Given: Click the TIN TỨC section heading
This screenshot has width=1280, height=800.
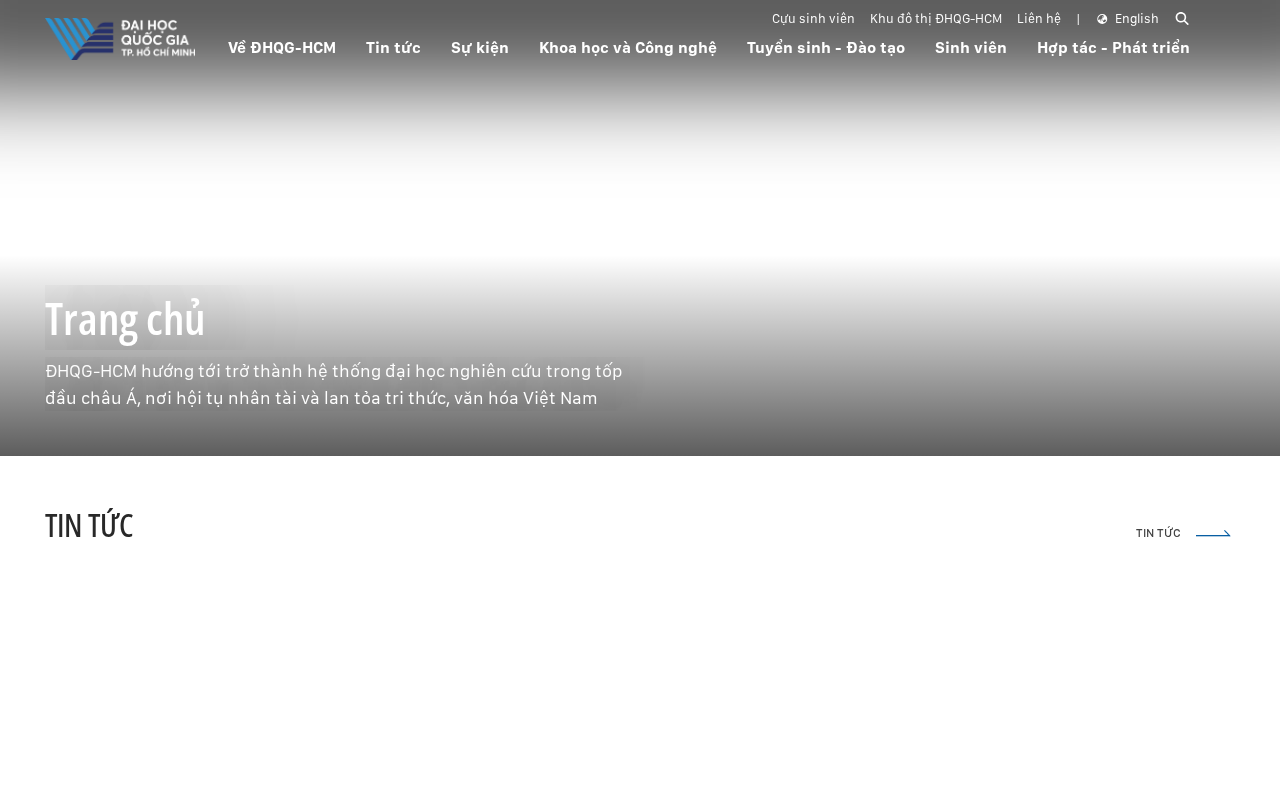Looking at the screenshot, I should (89, 526).
